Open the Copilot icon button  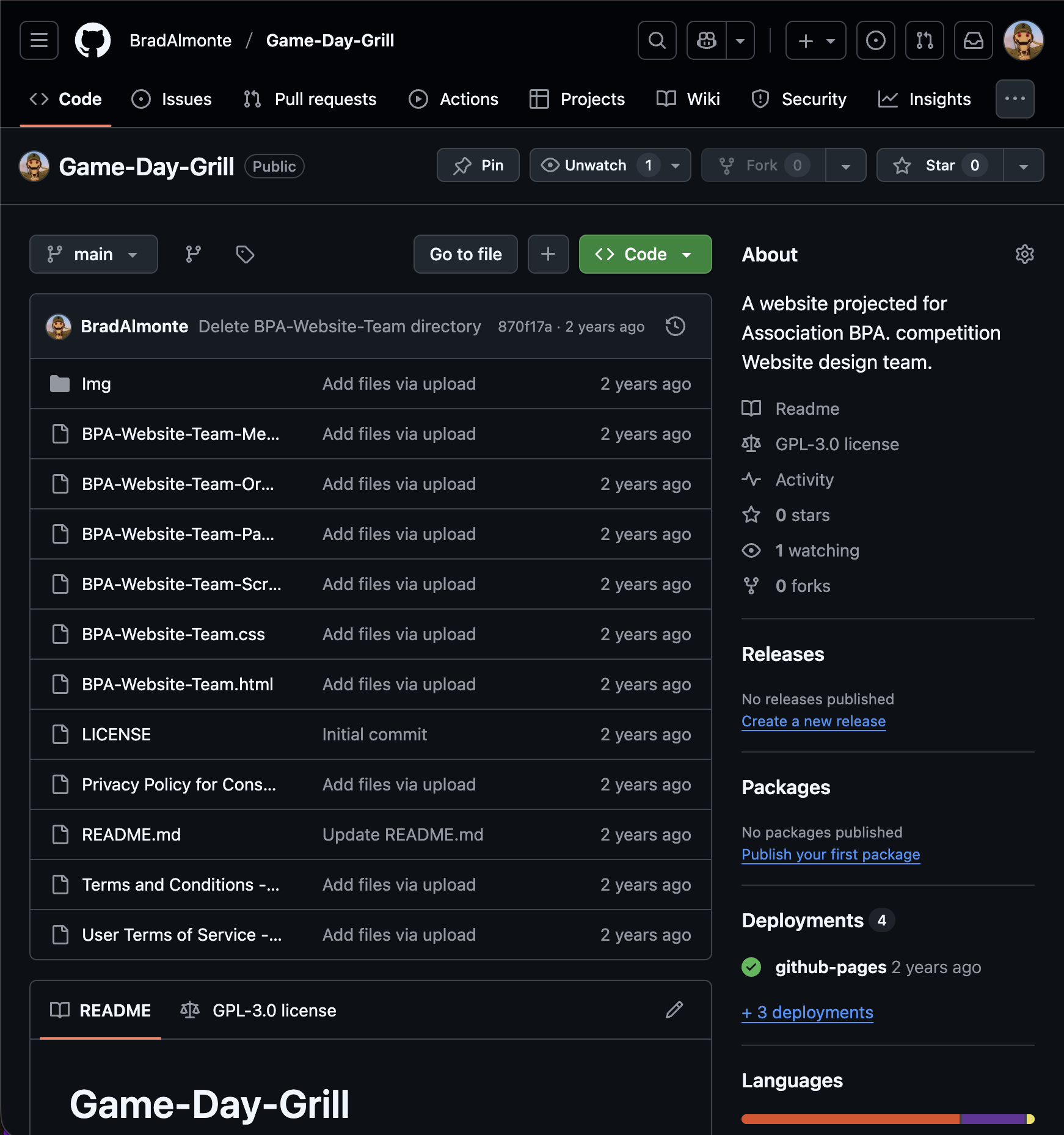(707, 40)
